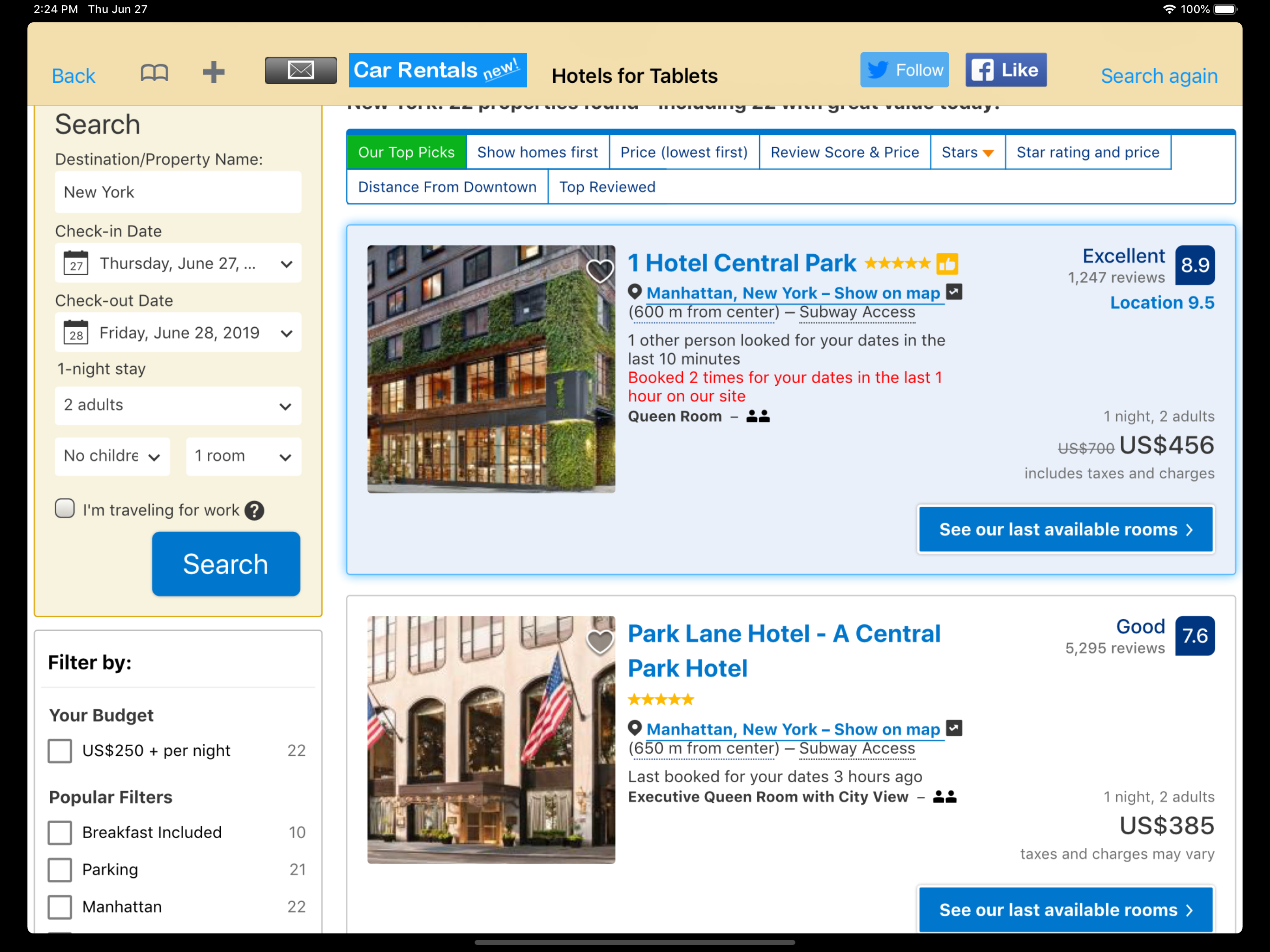
Task: Check Breakfast Included filter
Action: coord(60,833)
